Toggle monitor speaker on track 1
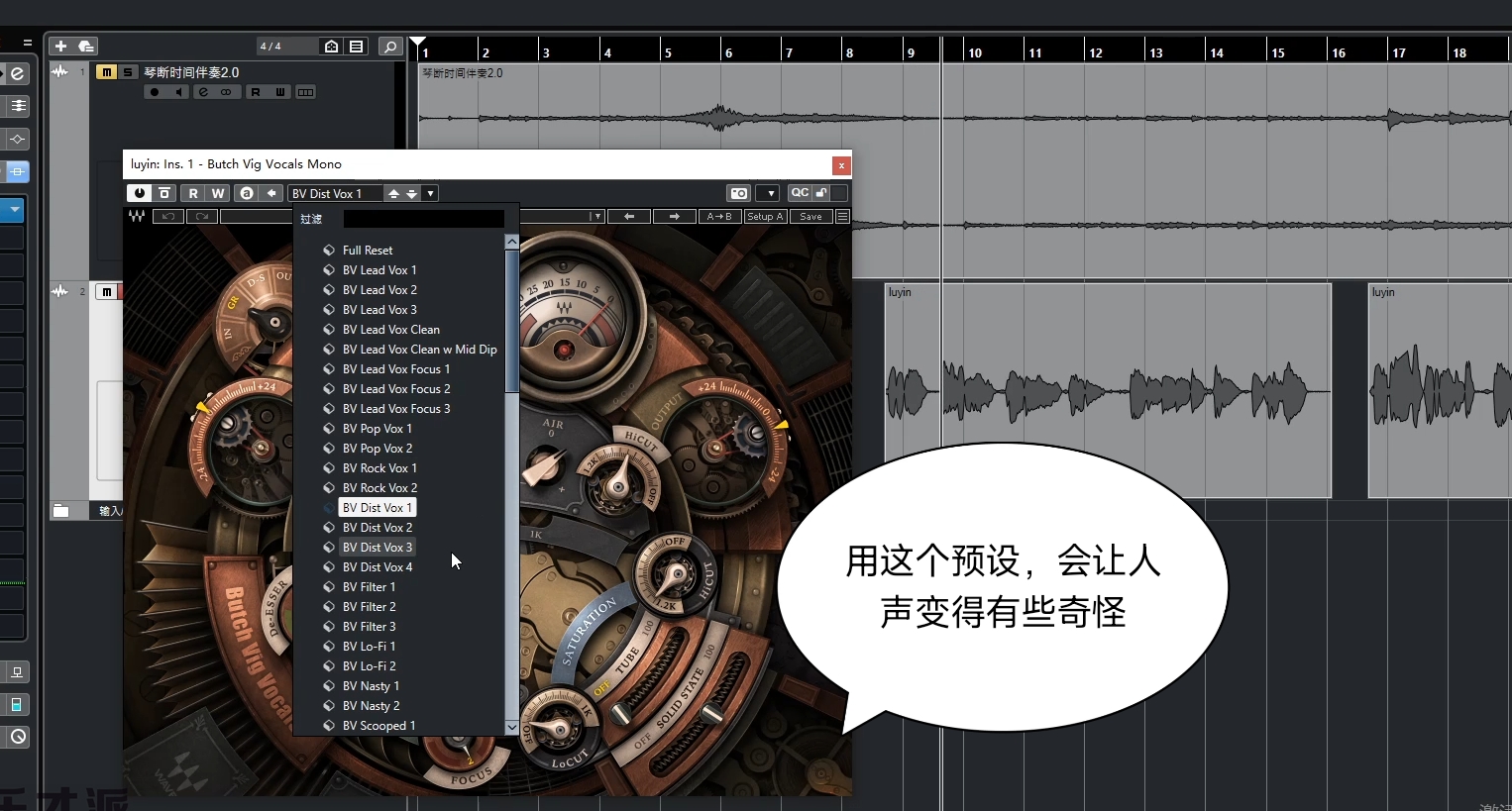This screenshot has width=1512, height=811. pos(178,92)
